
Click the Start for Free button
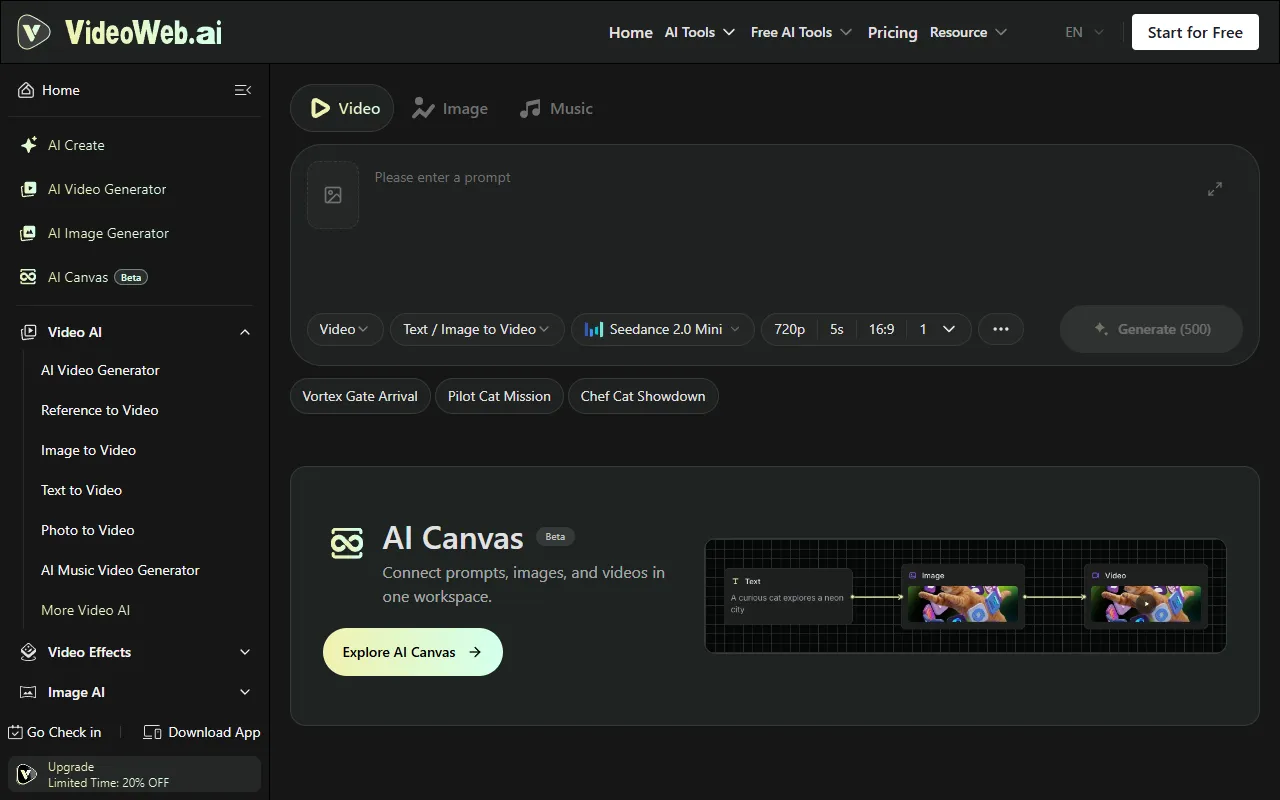click(1195, 32)
